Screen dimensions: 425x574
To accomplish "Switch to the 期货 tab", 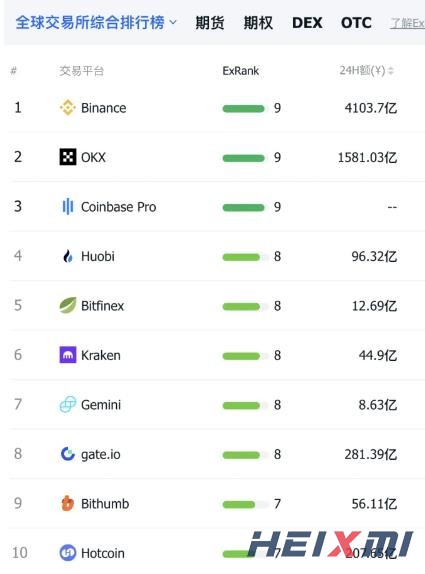I will [x=210, y=23].
